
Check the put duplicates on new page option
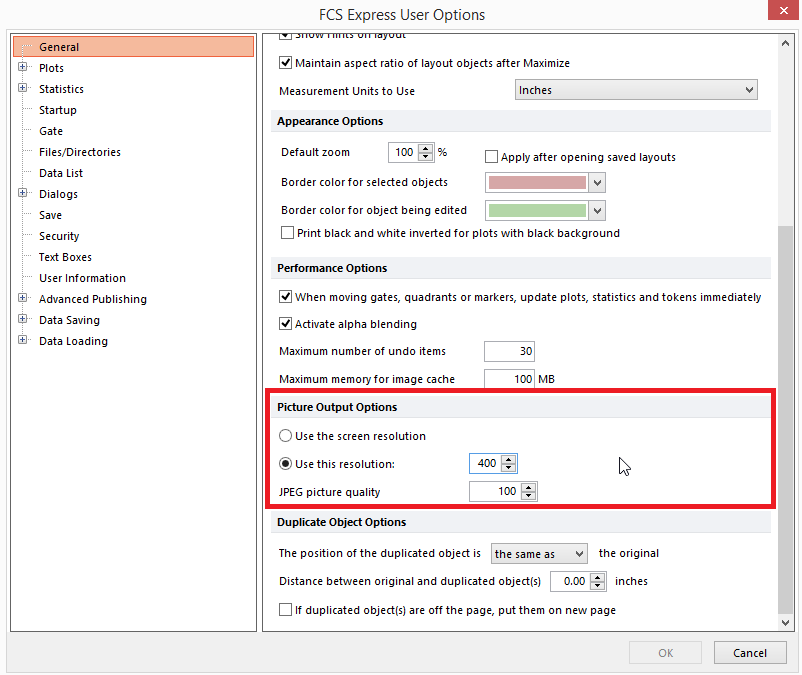click(x=286, y=610)
